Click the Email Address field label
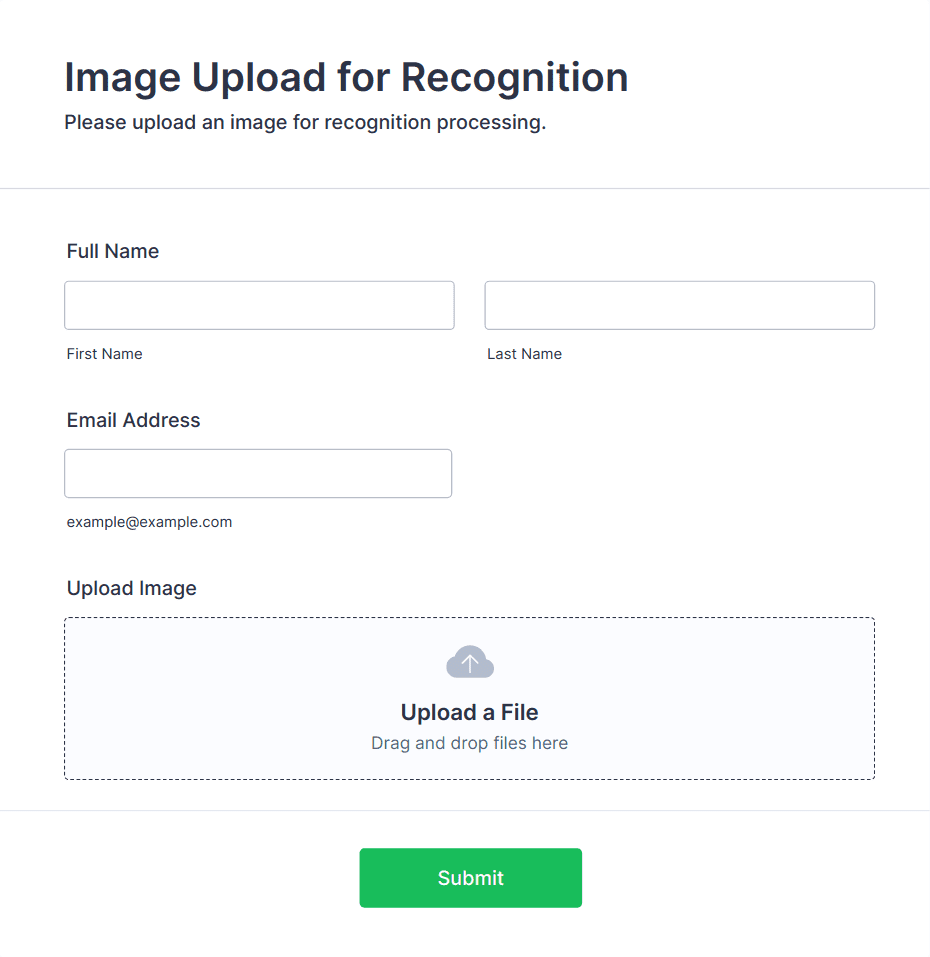Image resolution: width=930 pixels, height=957 pixels. click(134, 420)
